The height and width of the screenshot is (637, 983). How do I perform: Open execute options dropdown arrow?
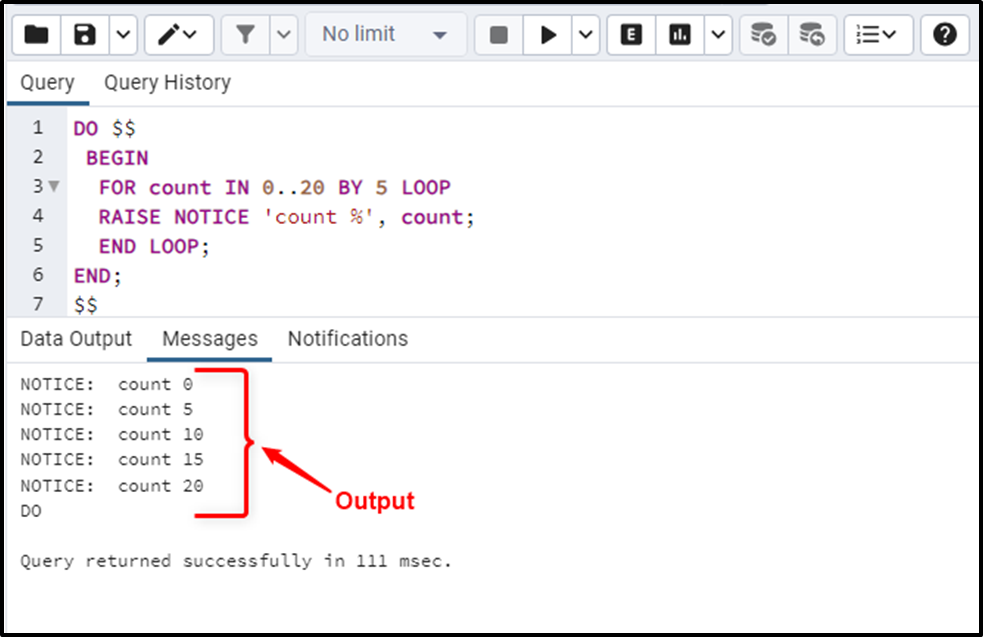click(x=586, y=35)
